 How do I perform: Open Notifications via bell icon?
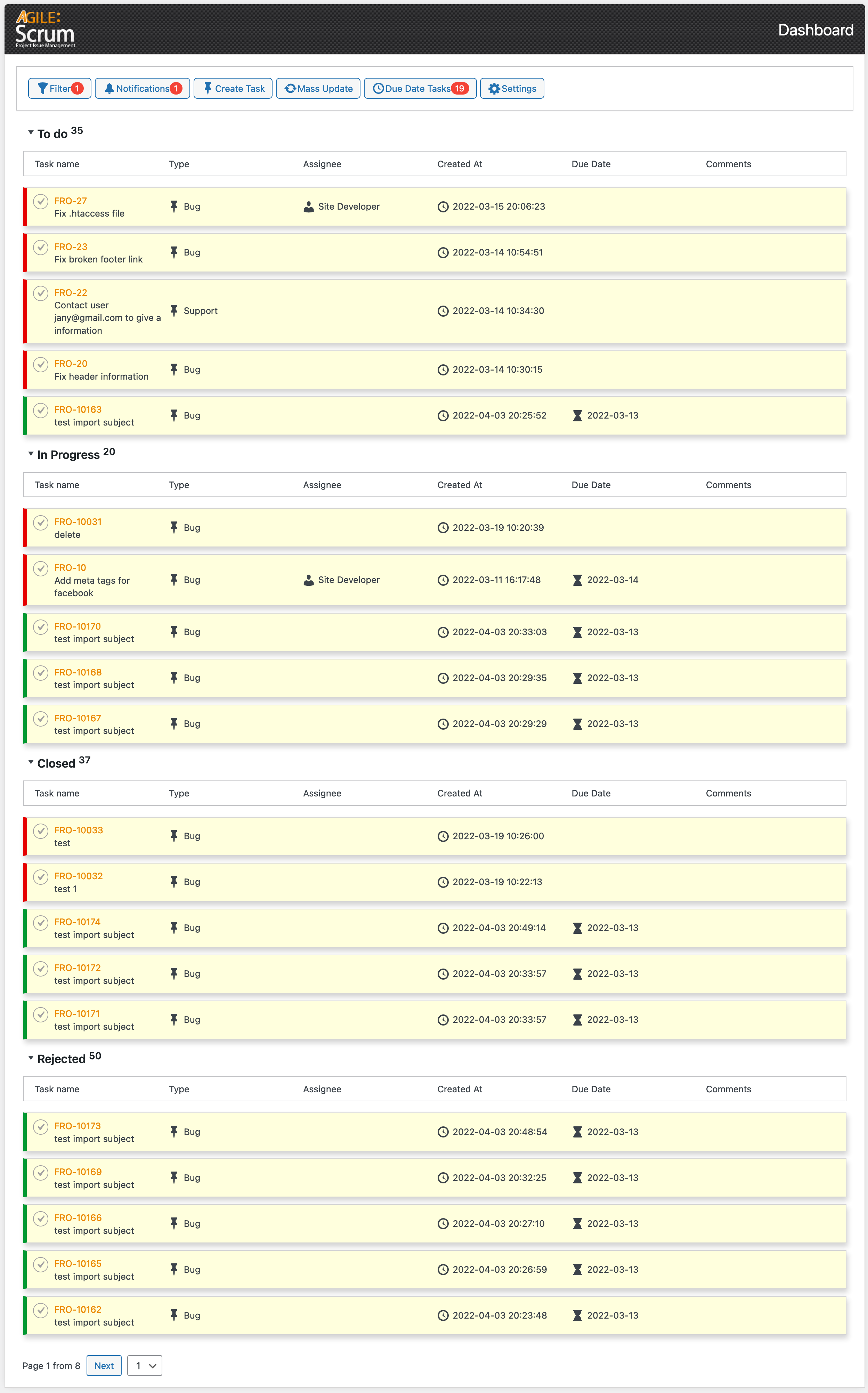[110, 88]
